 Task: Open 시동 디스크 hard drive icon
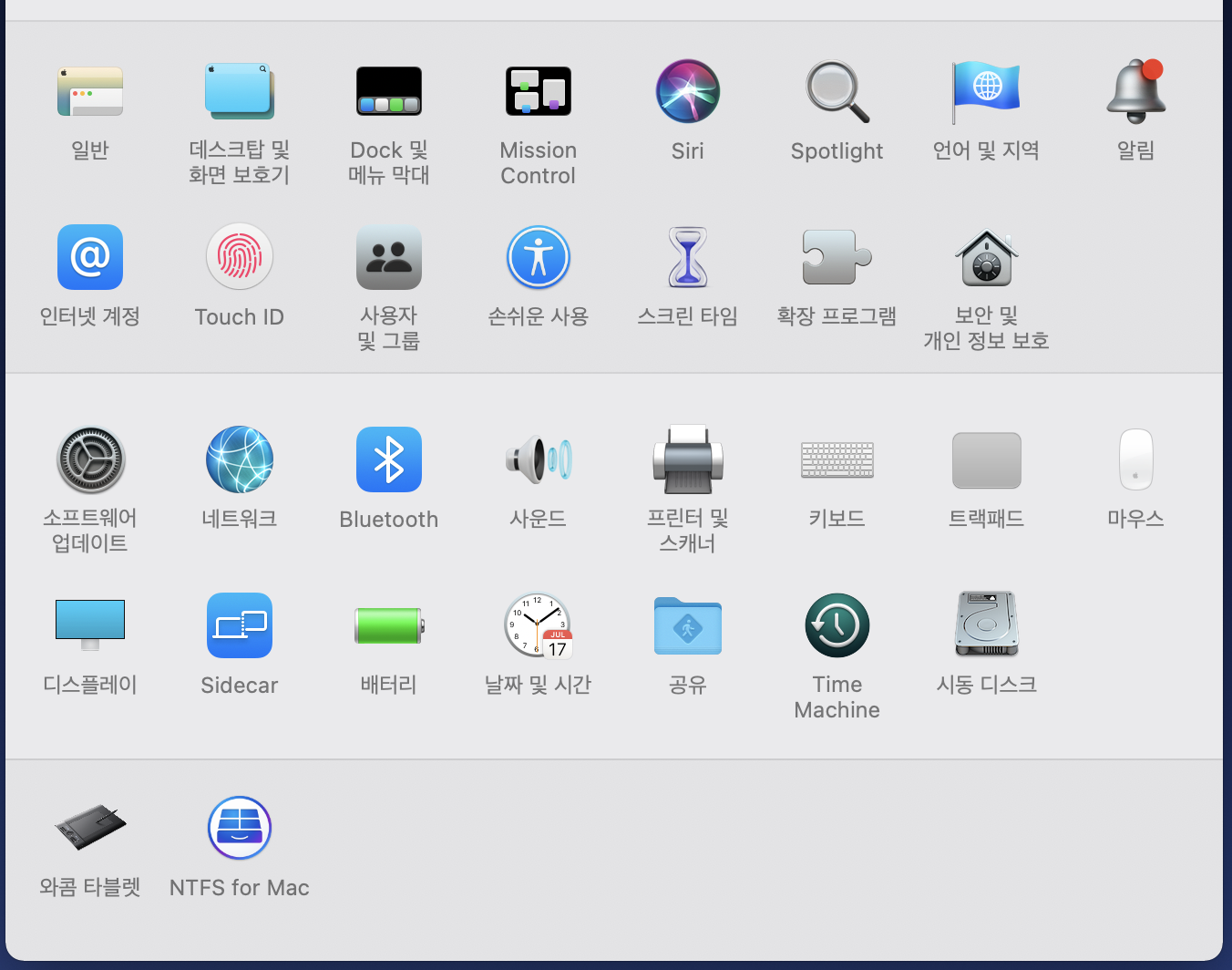pos(987,624)
